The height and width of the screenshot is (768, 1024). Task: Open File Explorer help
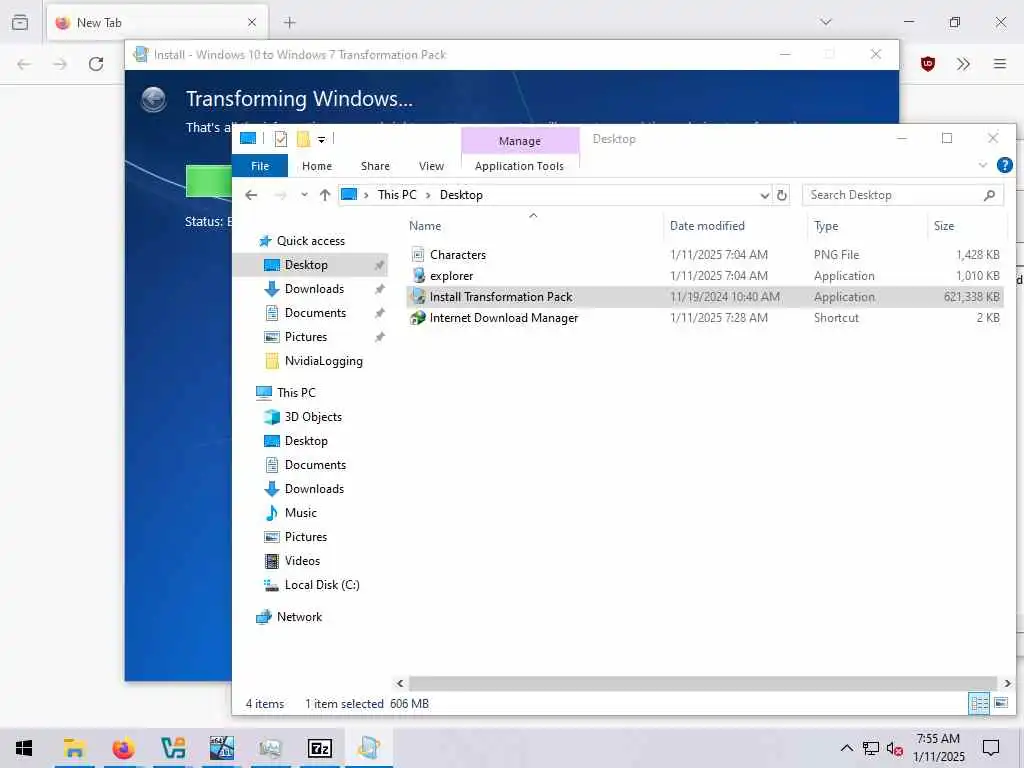click(x=1004, y=165)
